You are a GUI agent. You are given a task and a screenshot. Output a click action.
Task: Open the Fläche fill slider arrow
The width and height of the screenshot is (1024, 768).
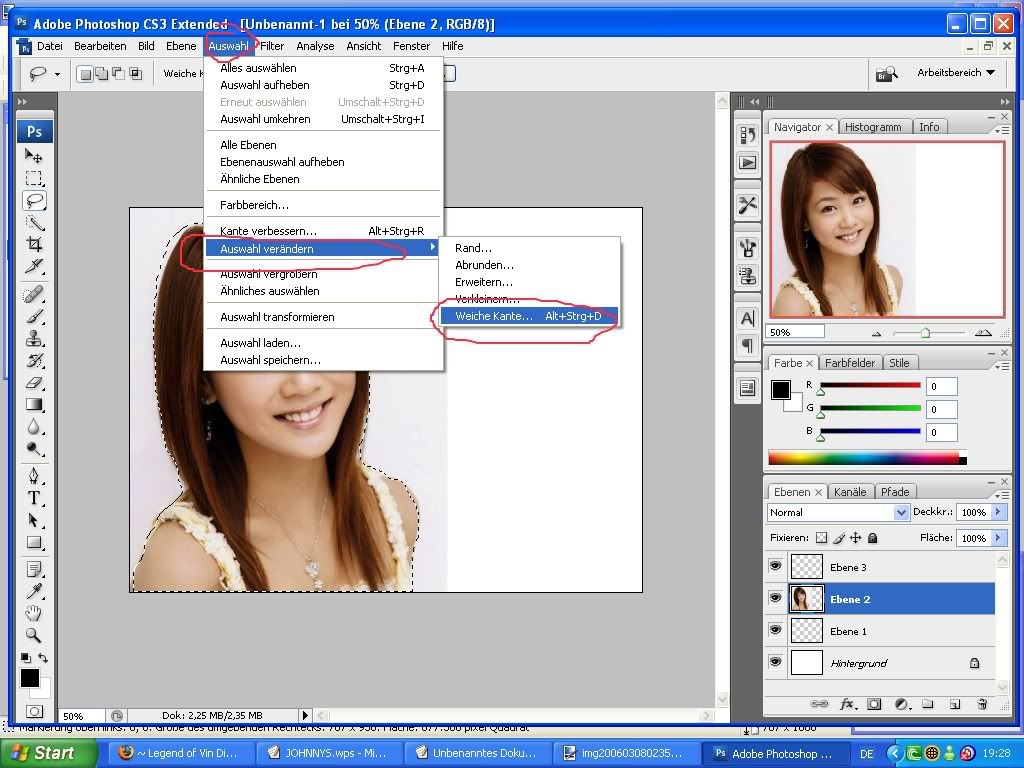point(998,538)
